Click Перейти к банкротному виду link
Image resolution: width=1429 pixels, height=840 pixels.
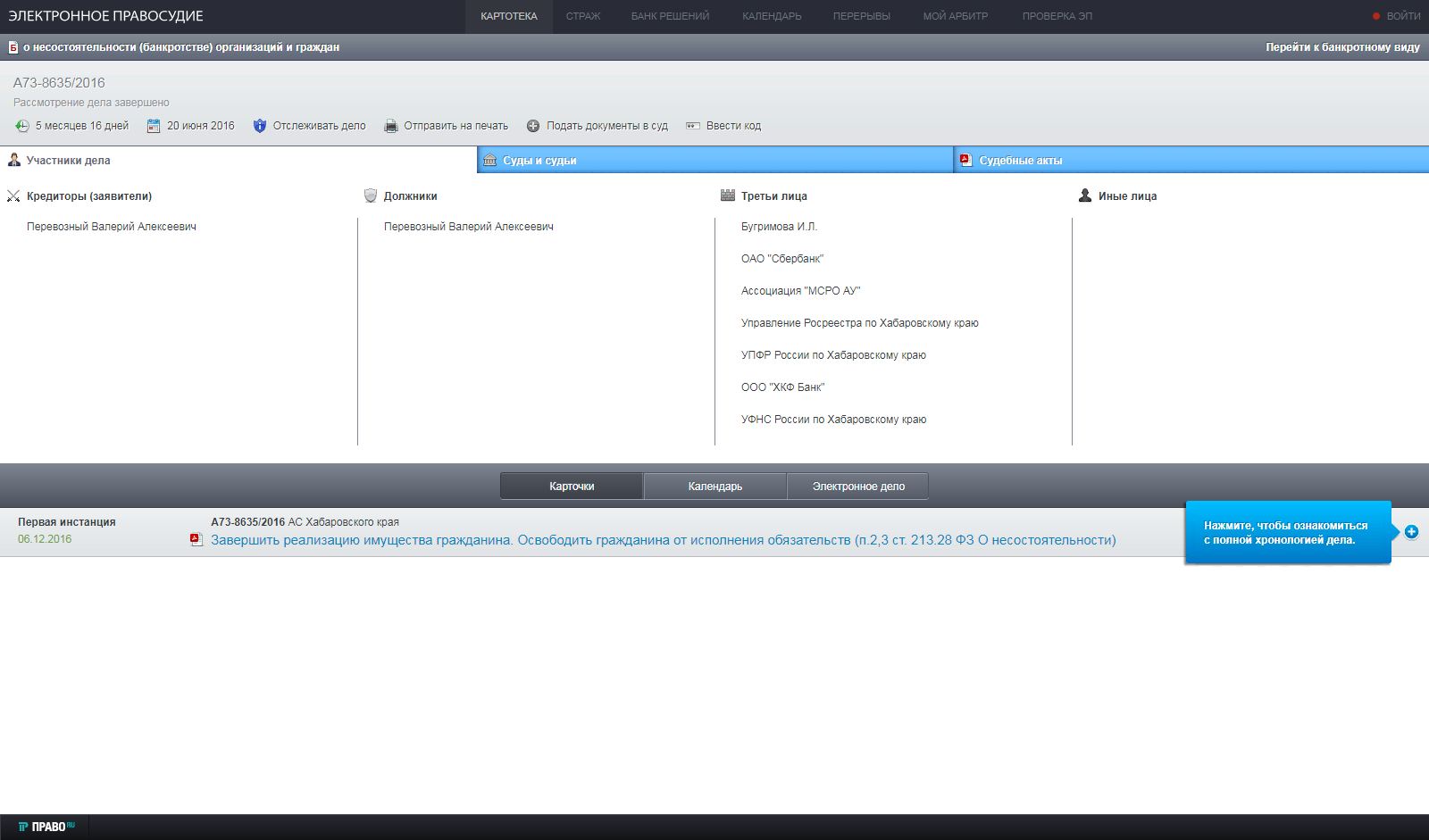click(x=1341, y=47)
